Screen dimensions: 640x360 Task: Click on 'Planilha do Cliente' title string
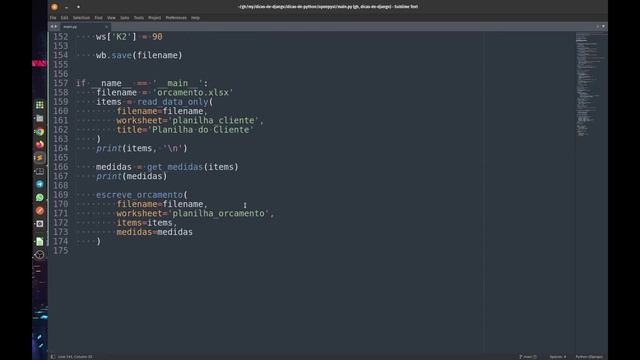pos(200,130)
